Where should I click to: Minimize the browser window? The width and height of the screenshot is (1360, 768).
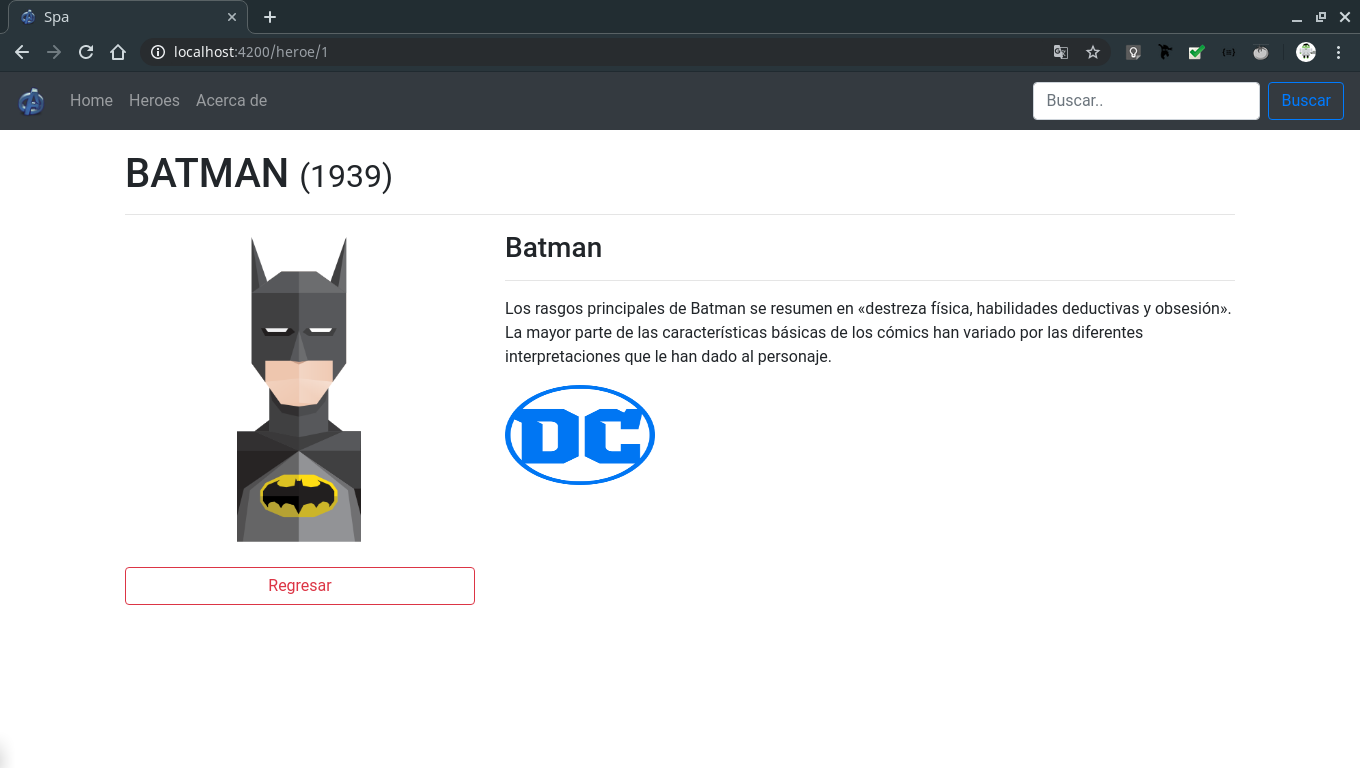(x=1297, y=17)
